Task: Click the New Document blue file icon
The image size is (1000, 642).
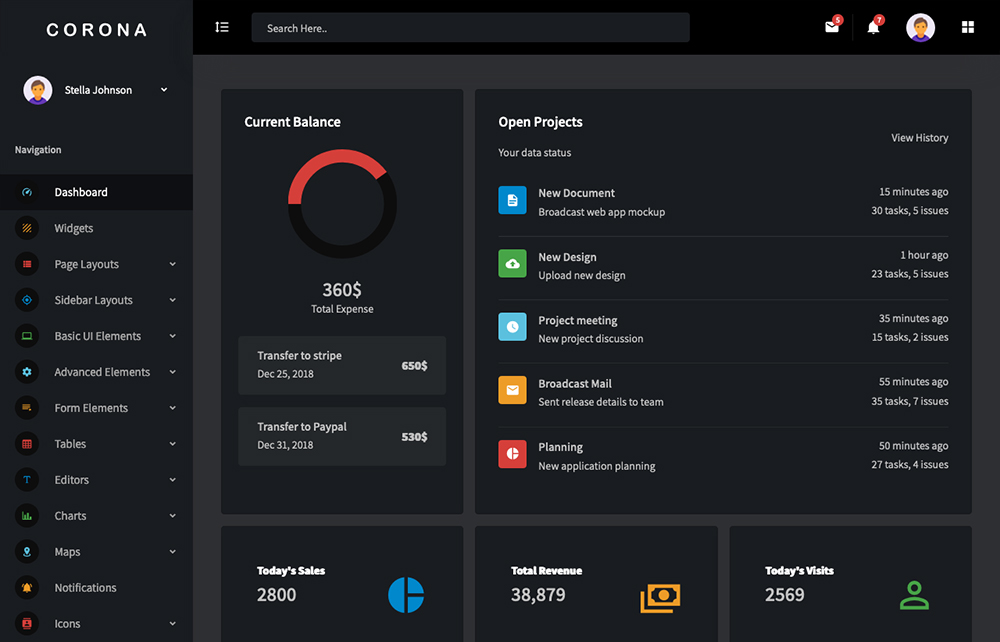Action: [x=512, y=200]
